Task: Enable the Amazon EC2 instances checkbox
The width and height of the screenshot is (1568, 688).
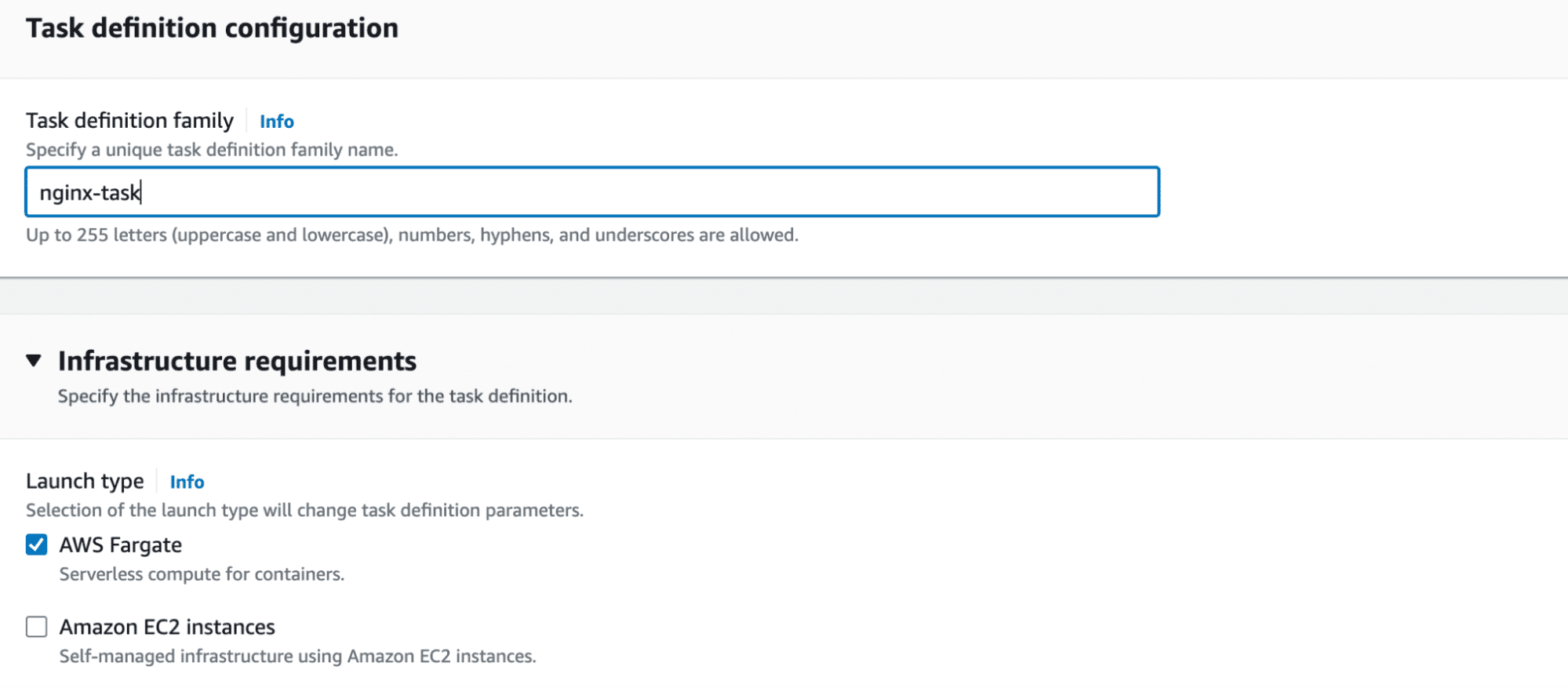Action: 37,627
